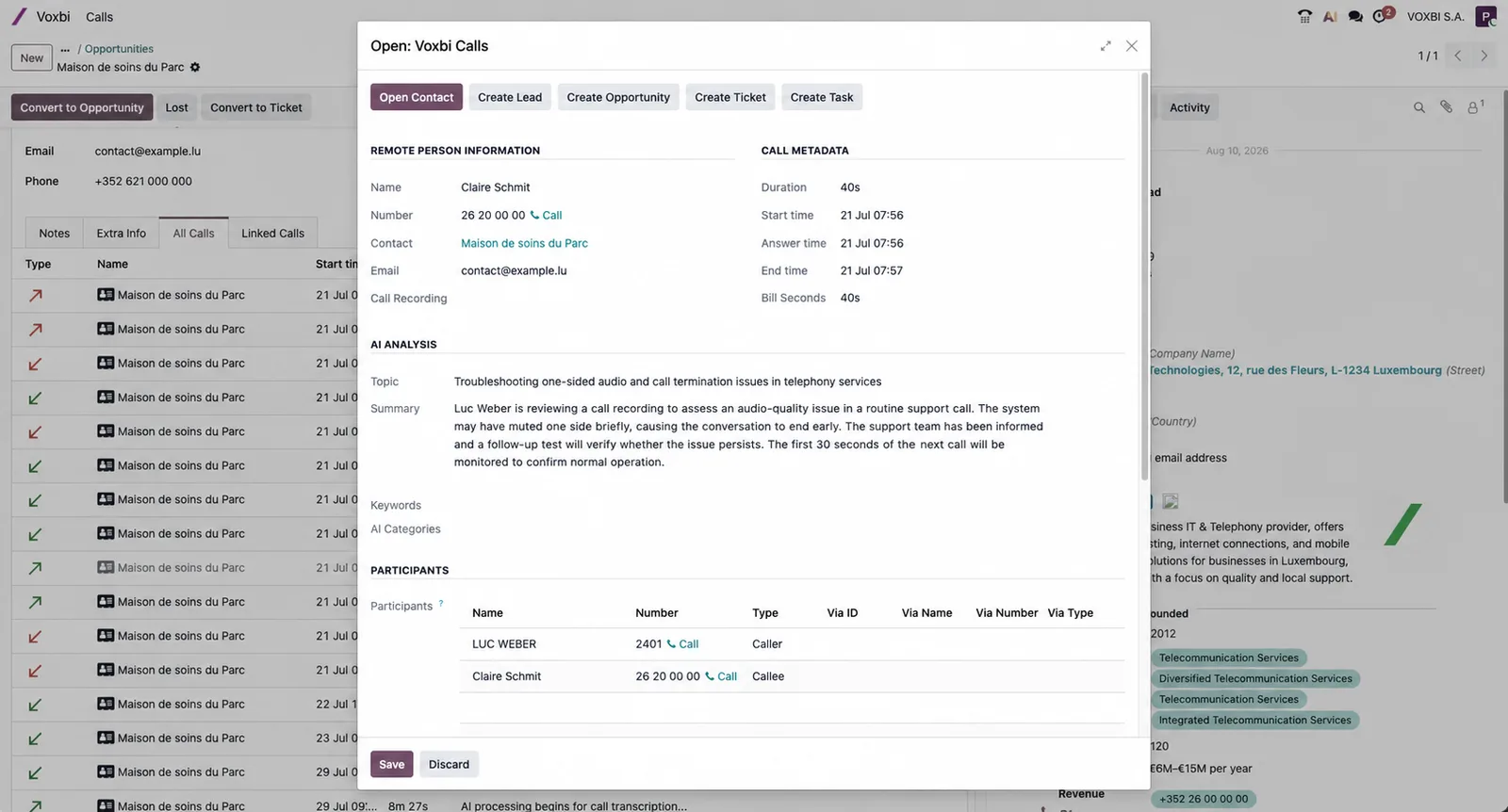Click the Name column header in calls list
Viewport: 1508px width, 812px height.
pos(112,264)
